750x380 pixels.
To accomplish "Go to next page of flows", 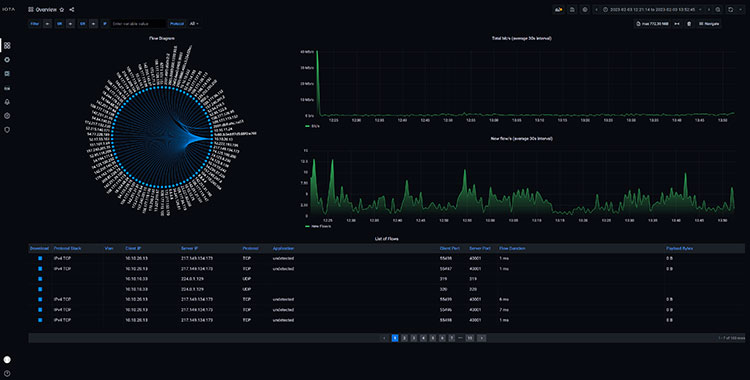I will [x=482, y=338].
